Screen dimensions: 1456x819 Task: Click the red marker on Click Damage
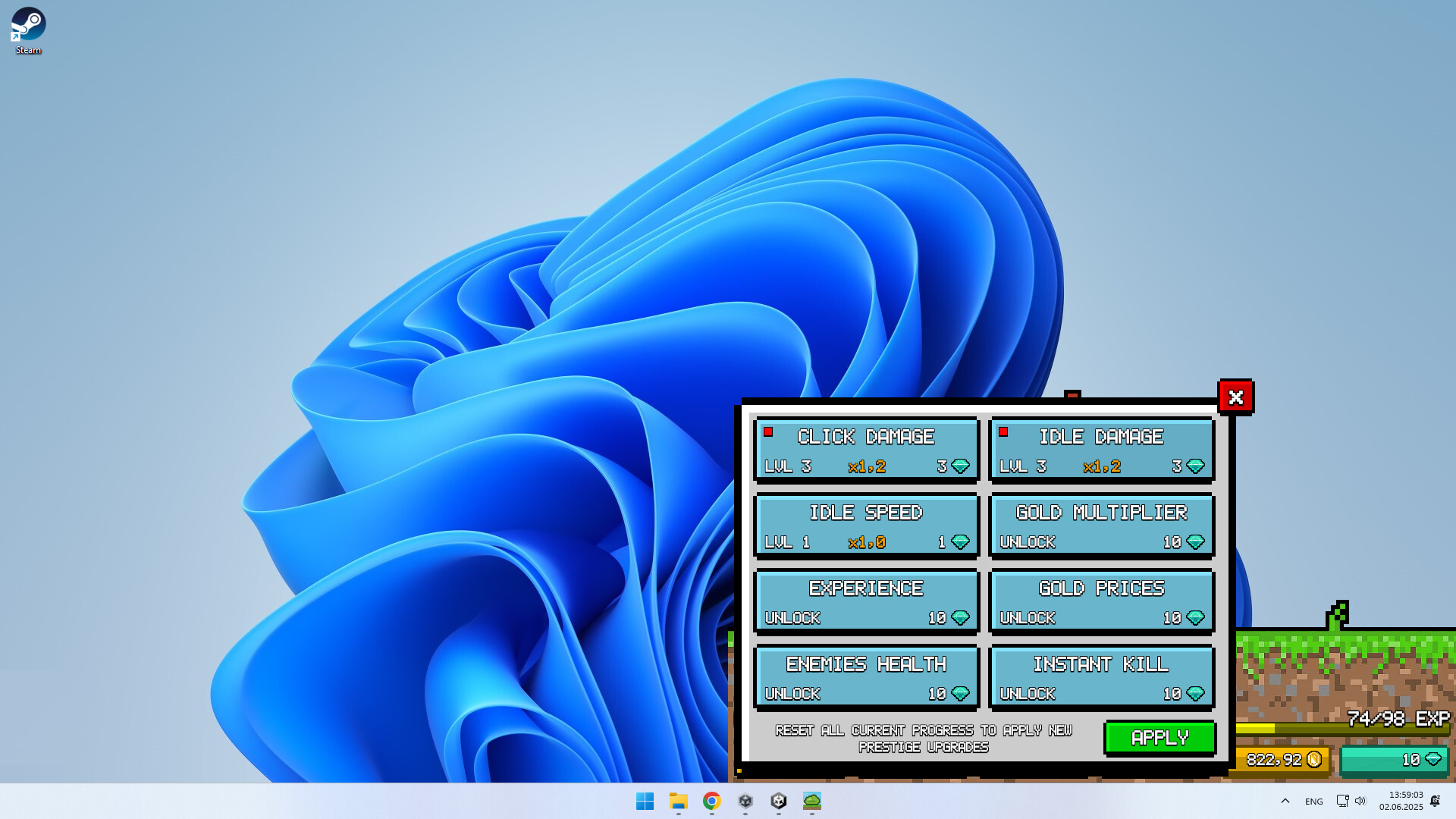tap(768, 432)
